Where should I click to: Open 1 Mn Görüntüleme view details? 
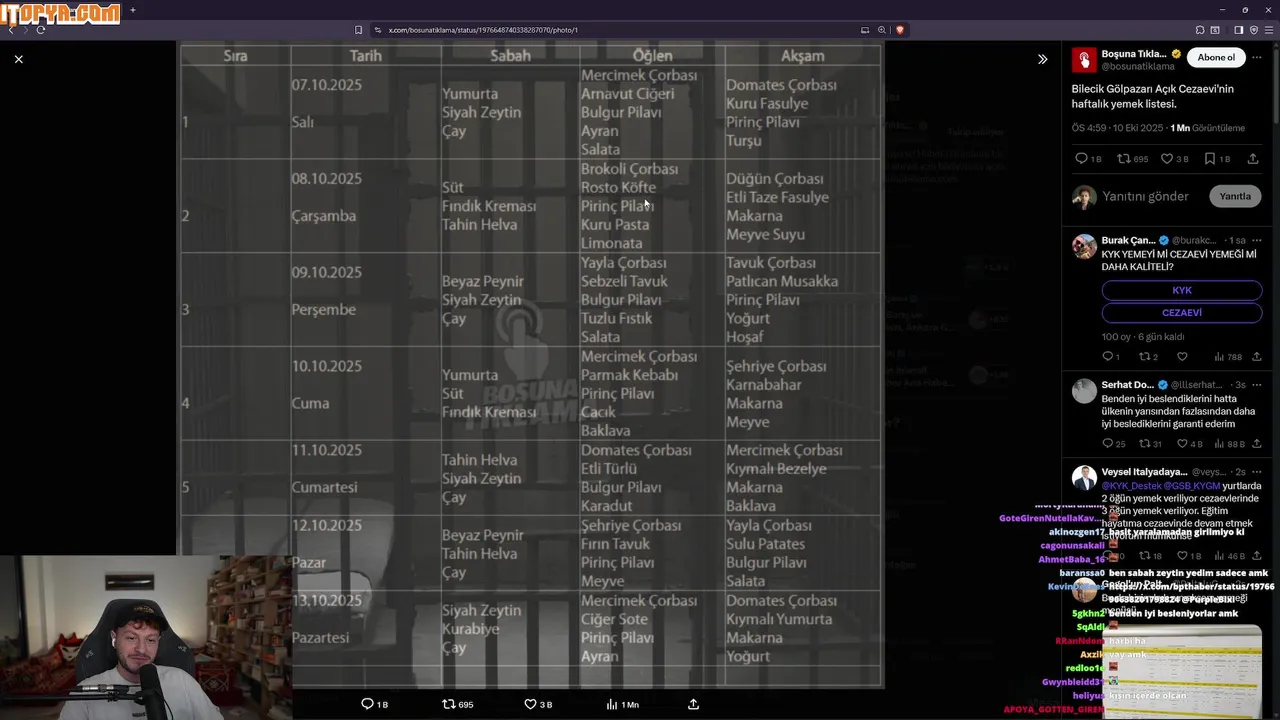1209,128
